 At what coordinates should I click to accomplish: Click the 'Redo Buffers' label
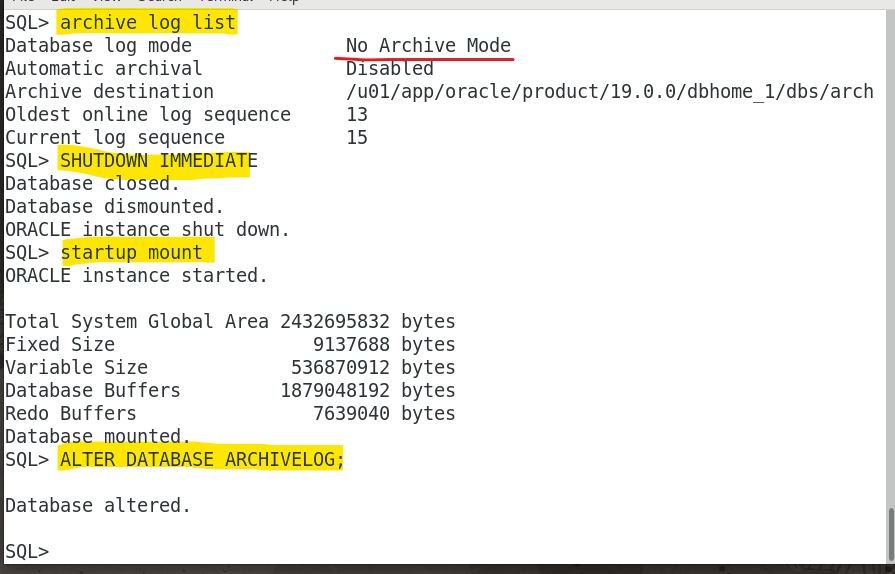71,413
